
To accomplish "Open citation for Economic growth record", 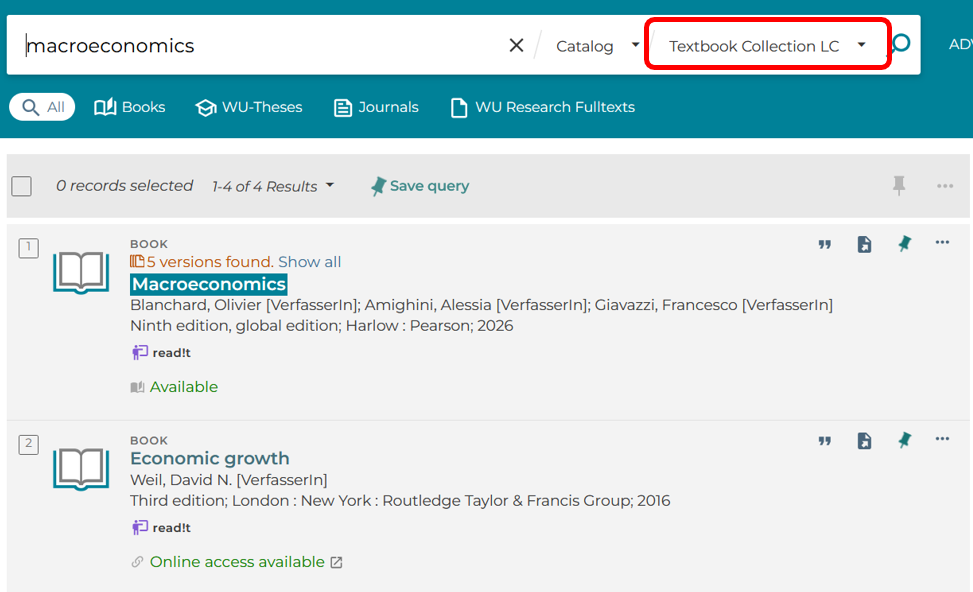I will point(824,441).
